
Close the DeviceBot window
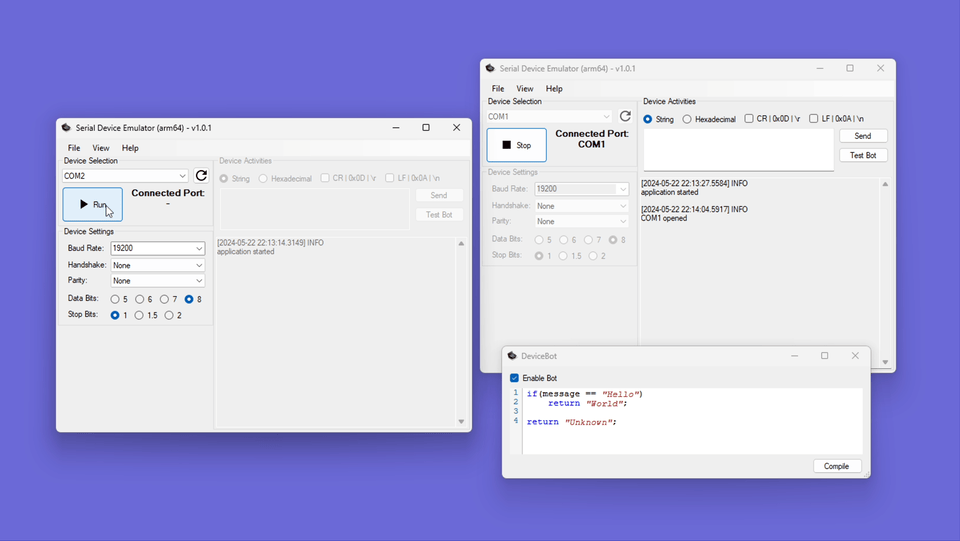coord(855,356)
